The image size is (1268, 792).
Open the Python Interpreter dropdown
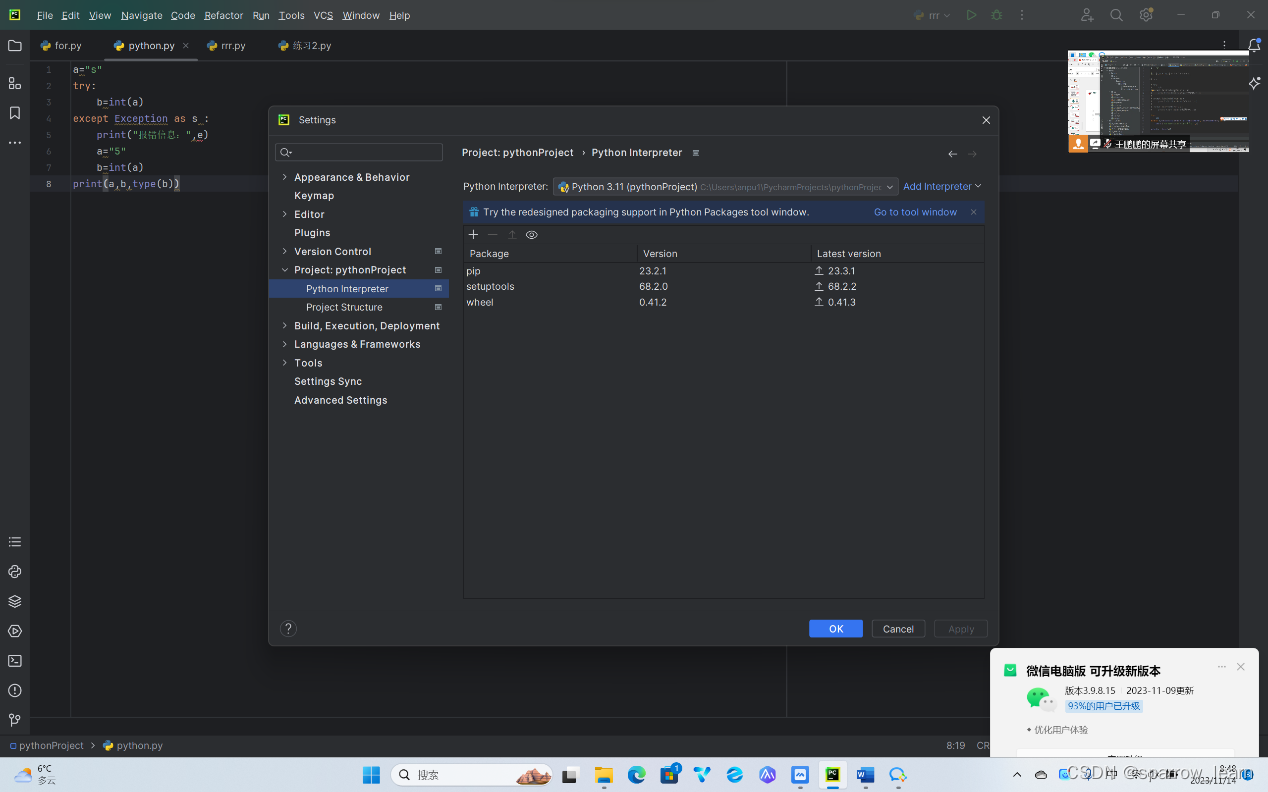[x=726, y=187]
